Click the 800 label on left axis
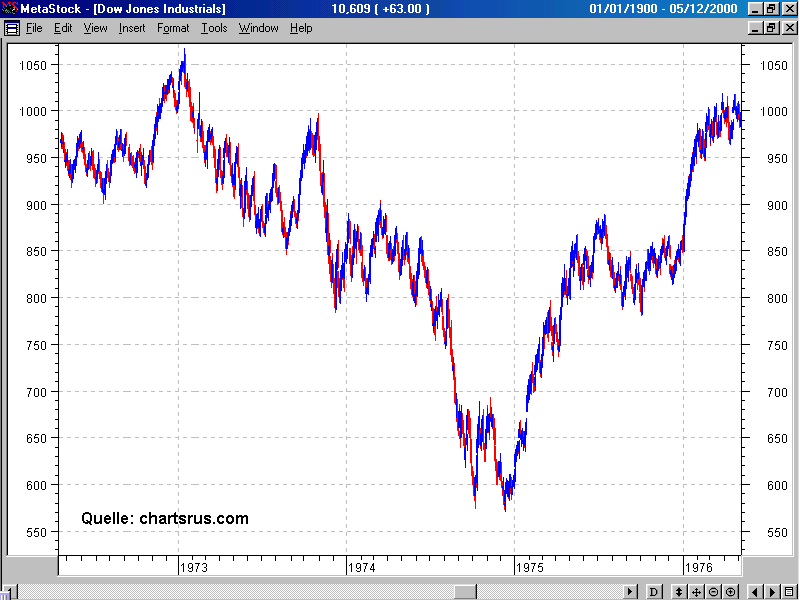The width and height of the screenshot is (800, 600). [36, 298]
